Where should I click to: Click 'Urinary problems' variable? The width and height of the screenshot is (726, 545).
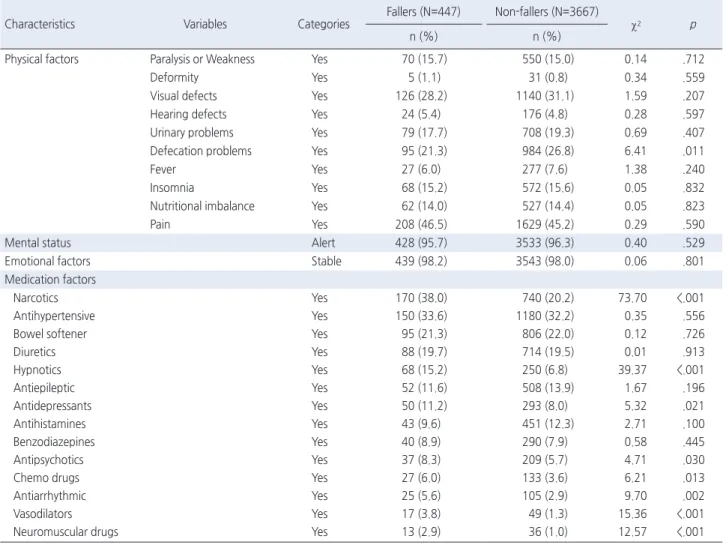click(192, 132)
